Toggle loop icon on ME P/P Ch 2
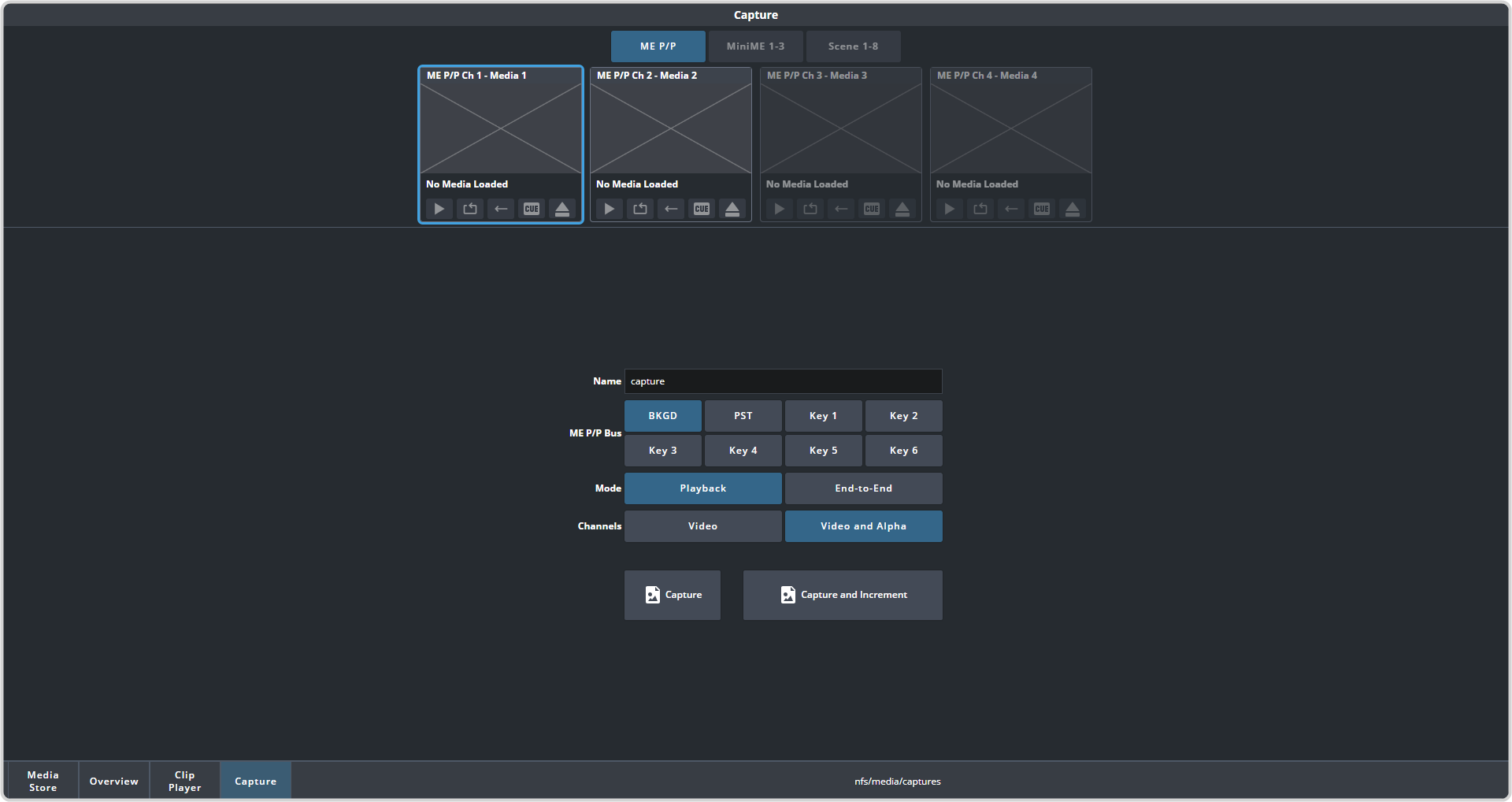Image resolution: width=1512 pixels, height=802 pixels. point(640,209)
